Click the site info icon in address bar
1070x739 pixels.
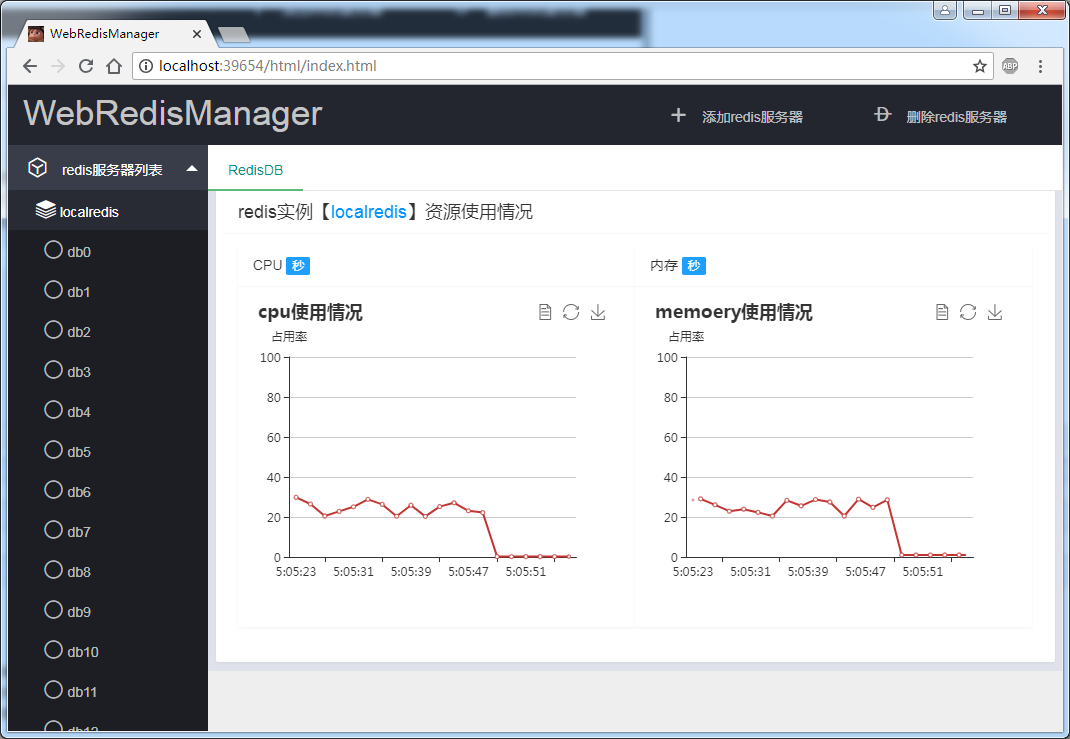coord(145,66)
